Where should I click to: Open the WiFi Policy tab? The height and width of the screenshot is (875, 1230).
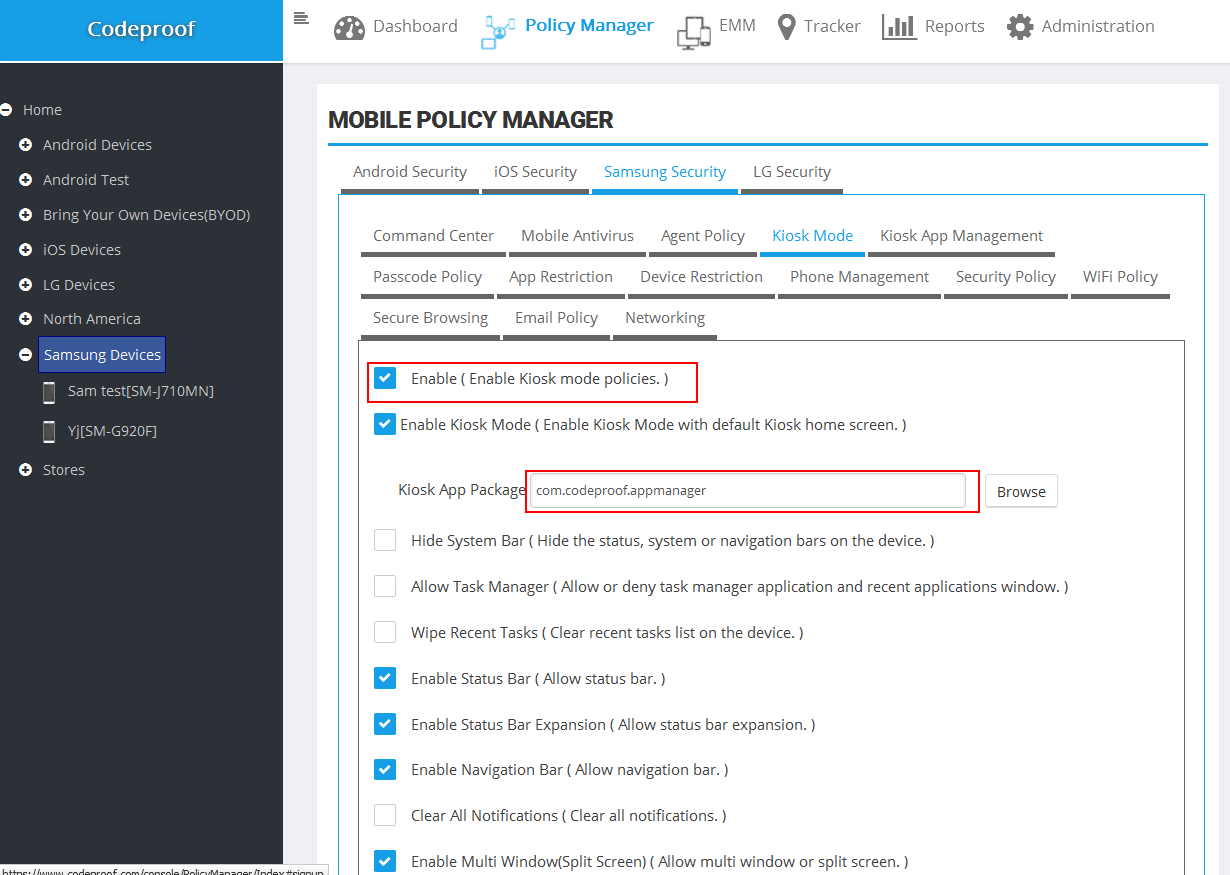1120,277
